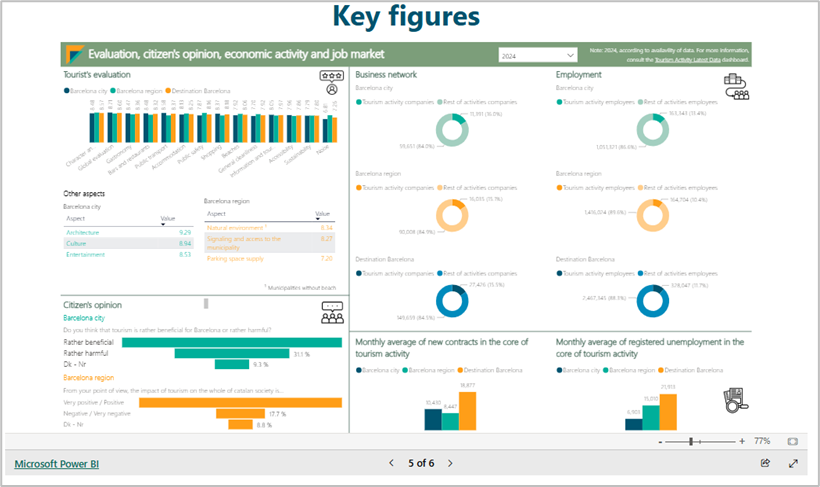
Task: Click the zoom in plus button
Action: tap(741, 441)
